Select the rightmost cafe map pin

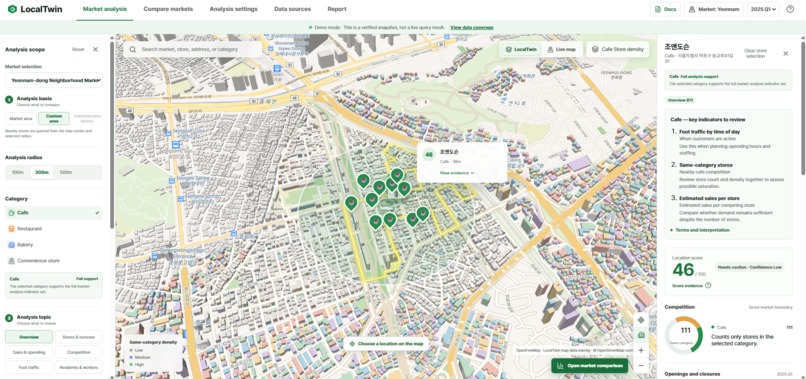point(423,214)
